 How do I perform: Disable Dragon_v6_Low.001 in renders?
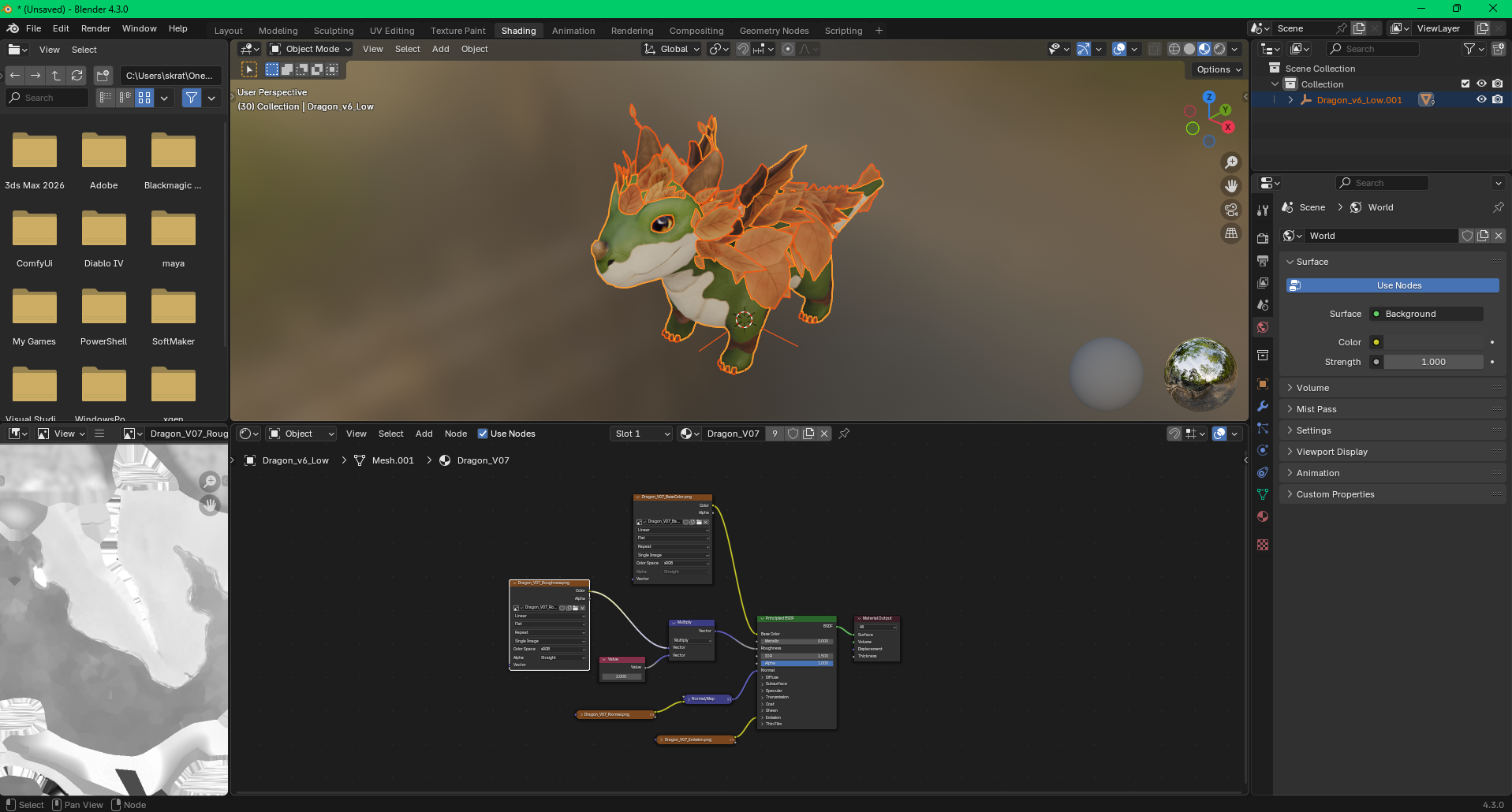1497,99
